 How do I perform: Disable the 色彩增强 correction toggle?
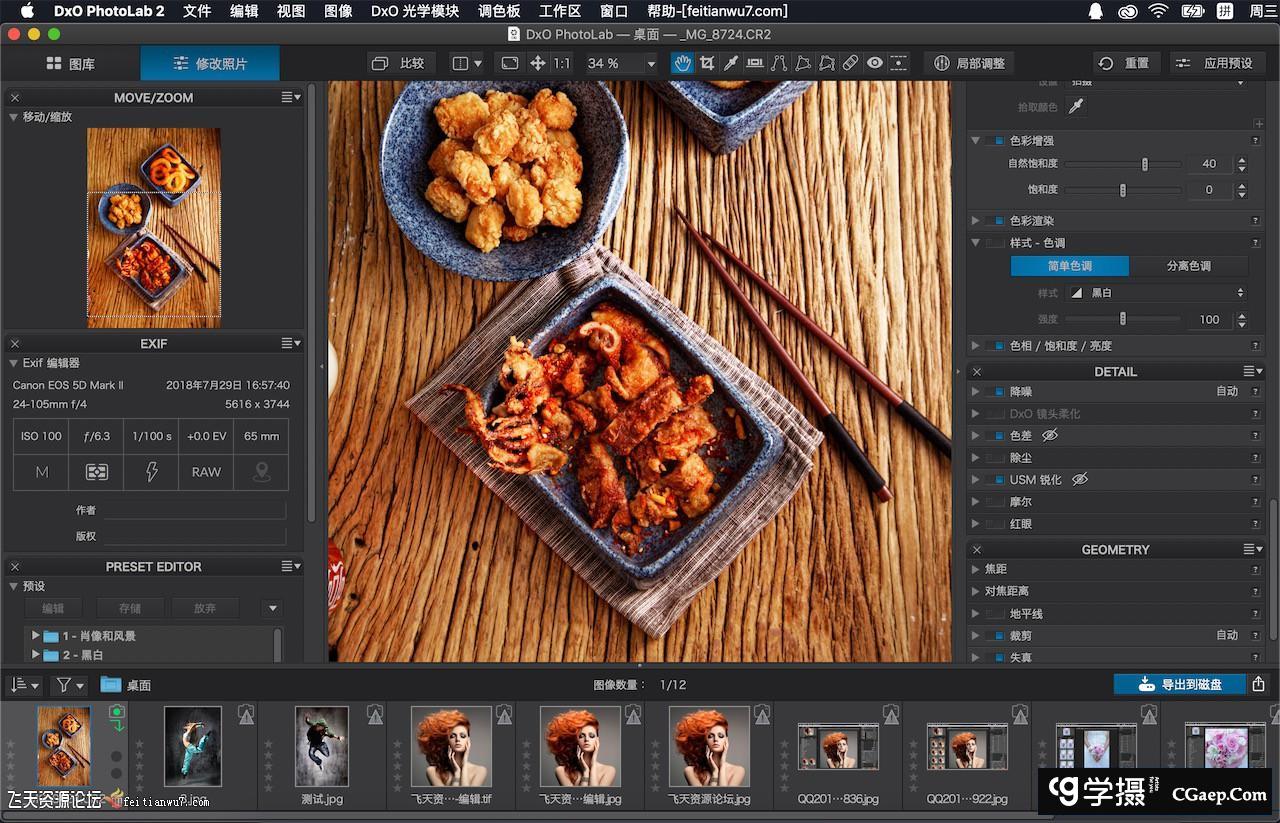coord(995,141)
